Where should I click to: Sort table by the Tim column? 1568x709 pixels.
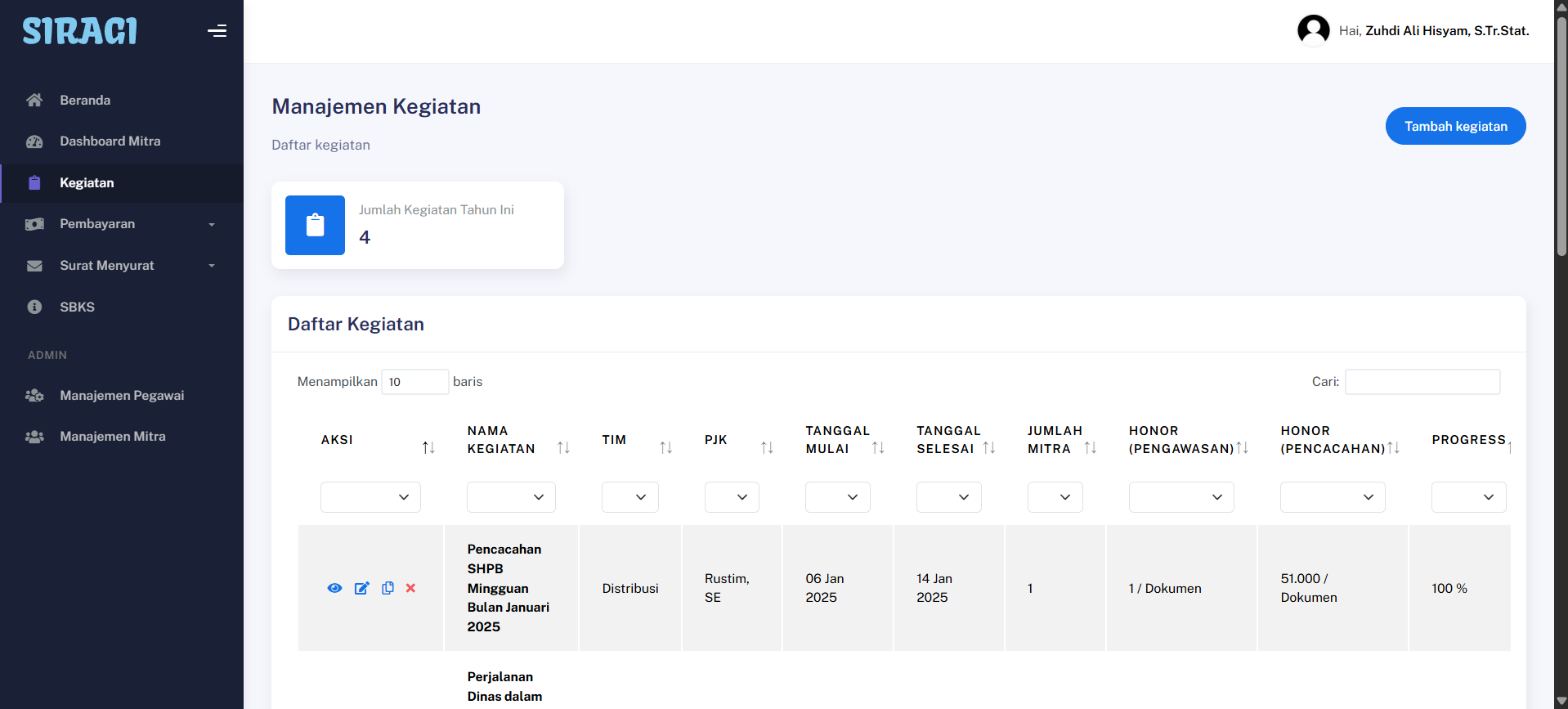(x=665, y=447)
